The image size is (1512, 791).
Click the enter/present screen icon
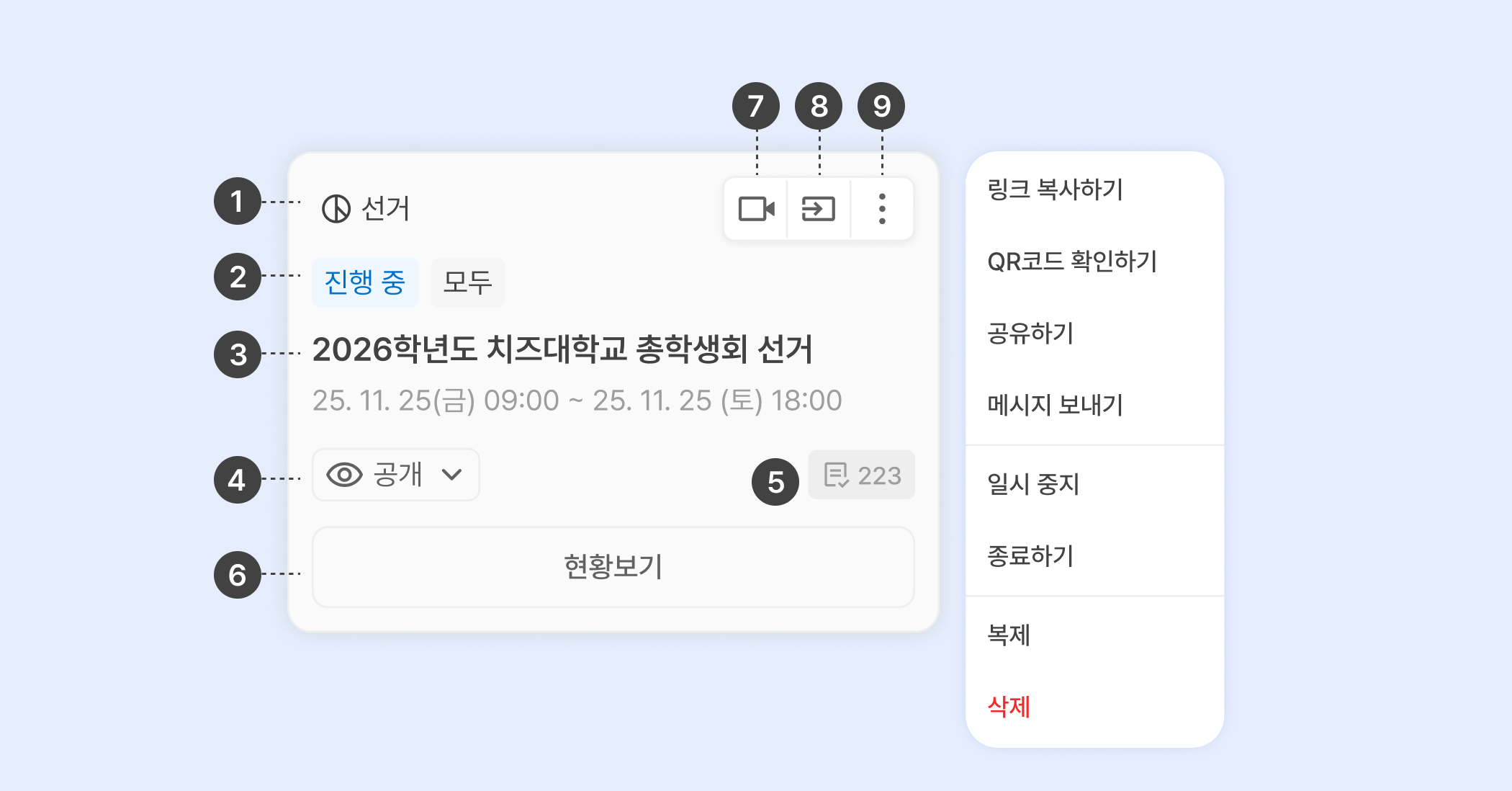pyautogui.click(x=819, y=209)
